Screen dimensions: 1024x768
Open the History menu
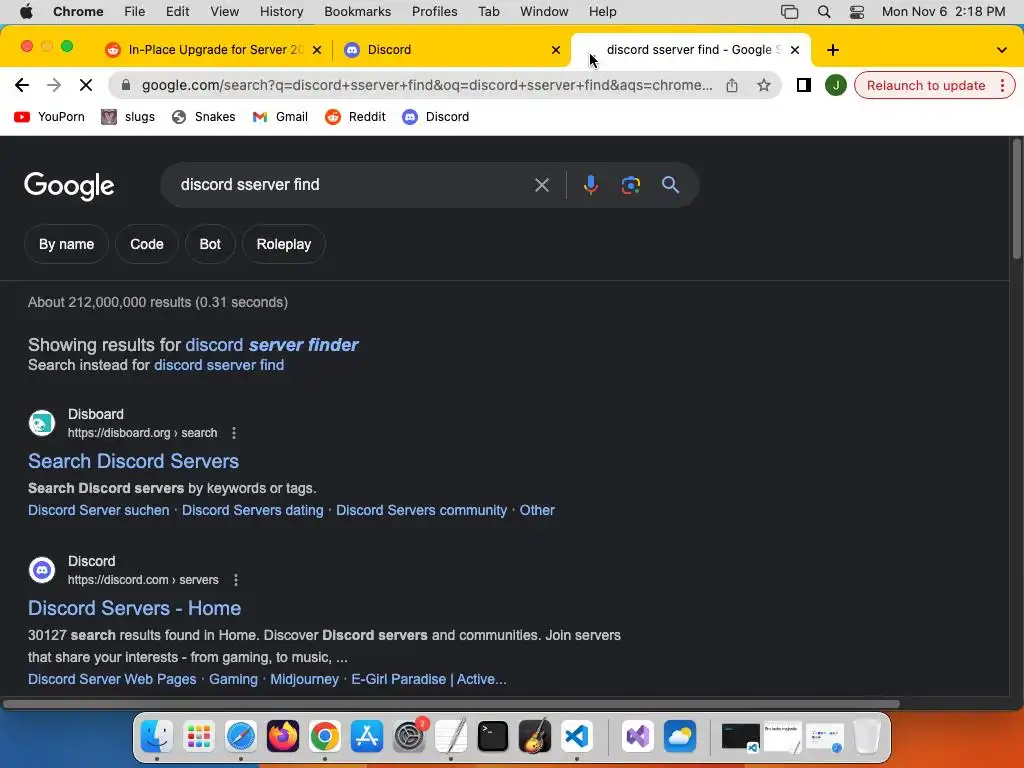click(281, 12)
